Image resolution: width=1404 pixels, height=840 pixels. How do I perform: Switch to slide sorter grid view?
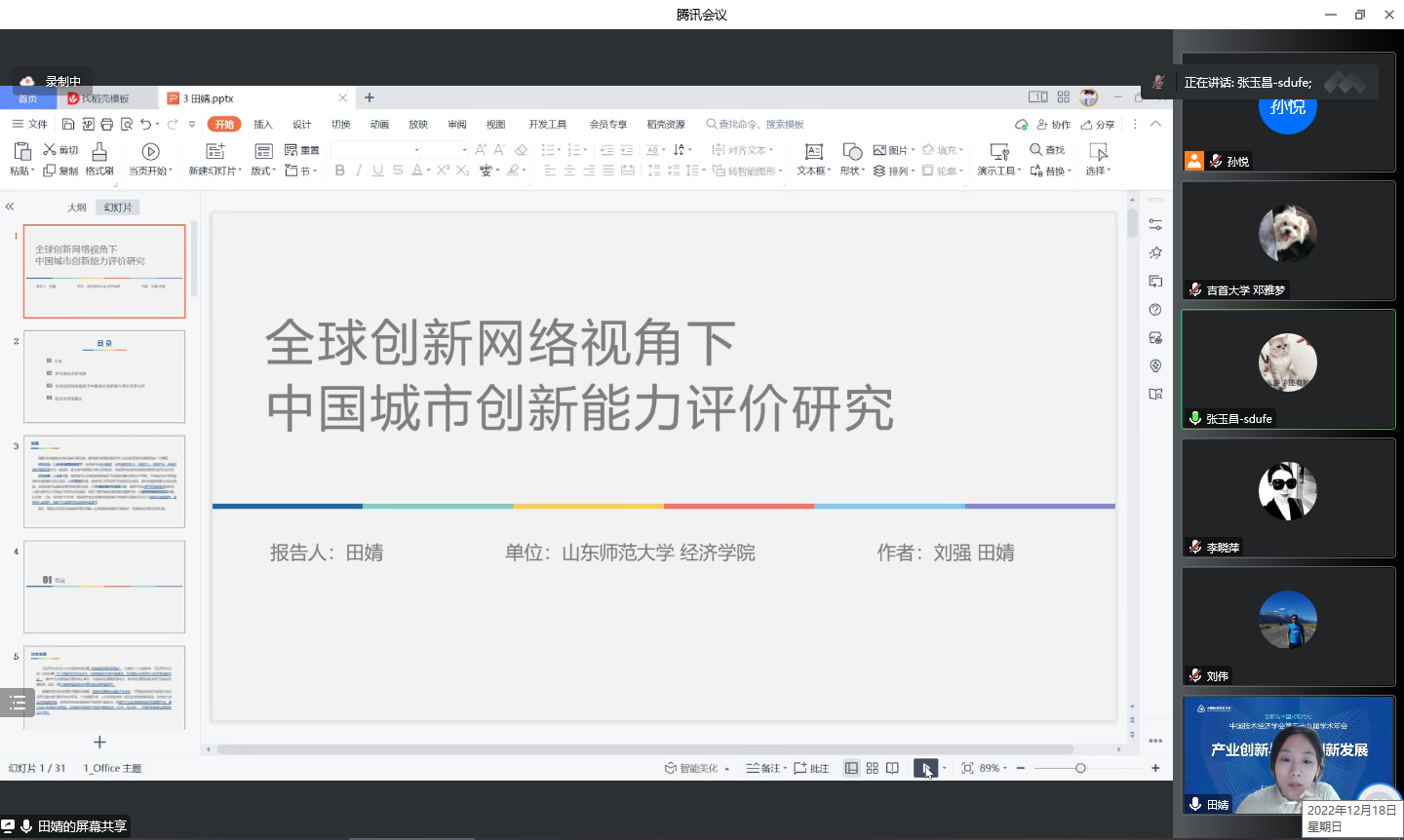click(873, 768)
